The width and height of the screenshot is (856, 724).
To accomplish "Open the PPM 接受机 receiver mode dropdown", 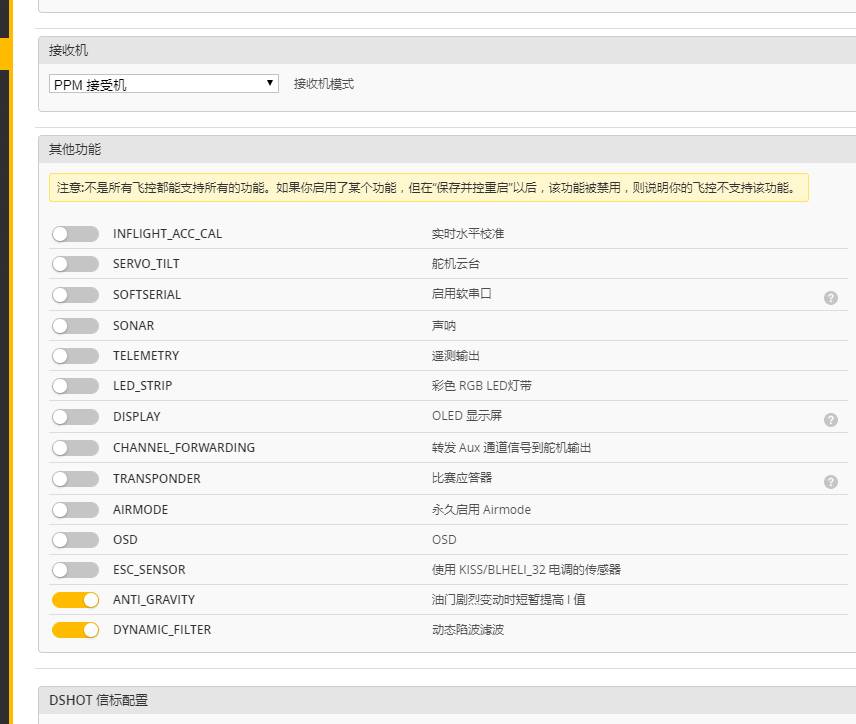I will (164, 84).
